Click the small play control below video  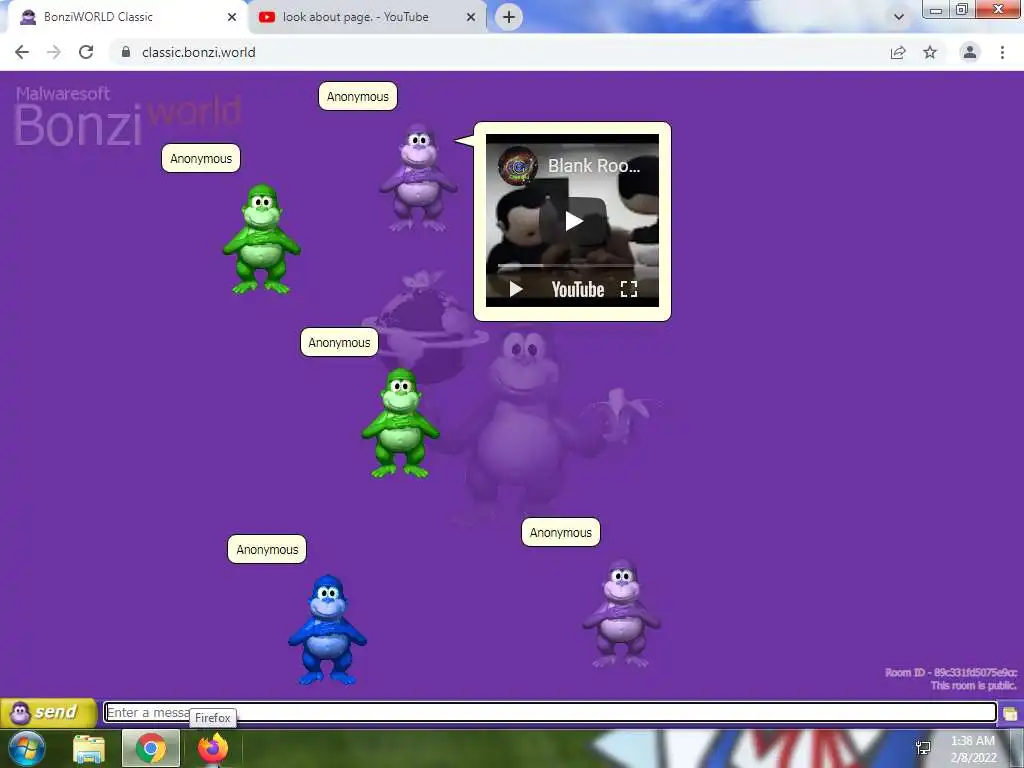point(516,289)
